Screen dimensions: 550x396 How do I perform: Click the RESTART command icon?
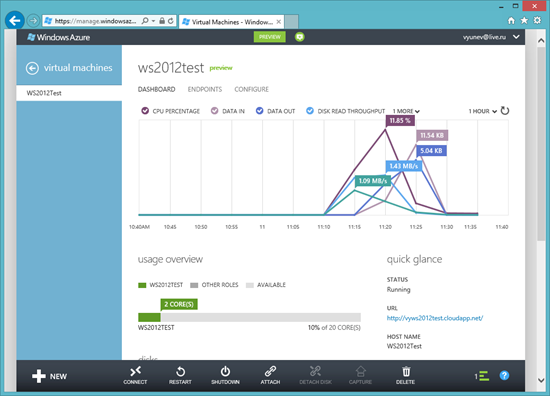coord(180,371)
